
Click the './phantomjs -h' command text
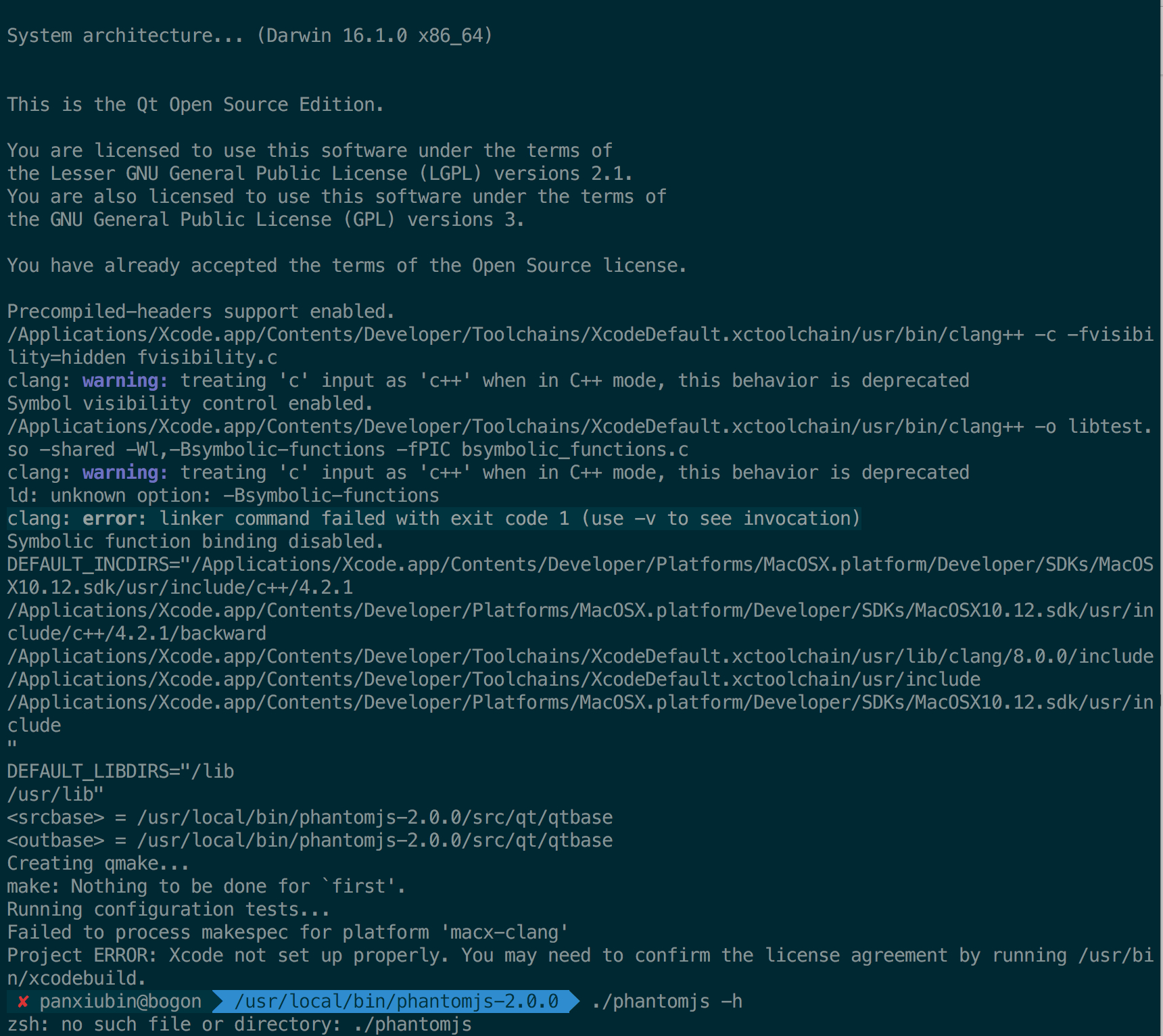click(x=667, y=1002)
